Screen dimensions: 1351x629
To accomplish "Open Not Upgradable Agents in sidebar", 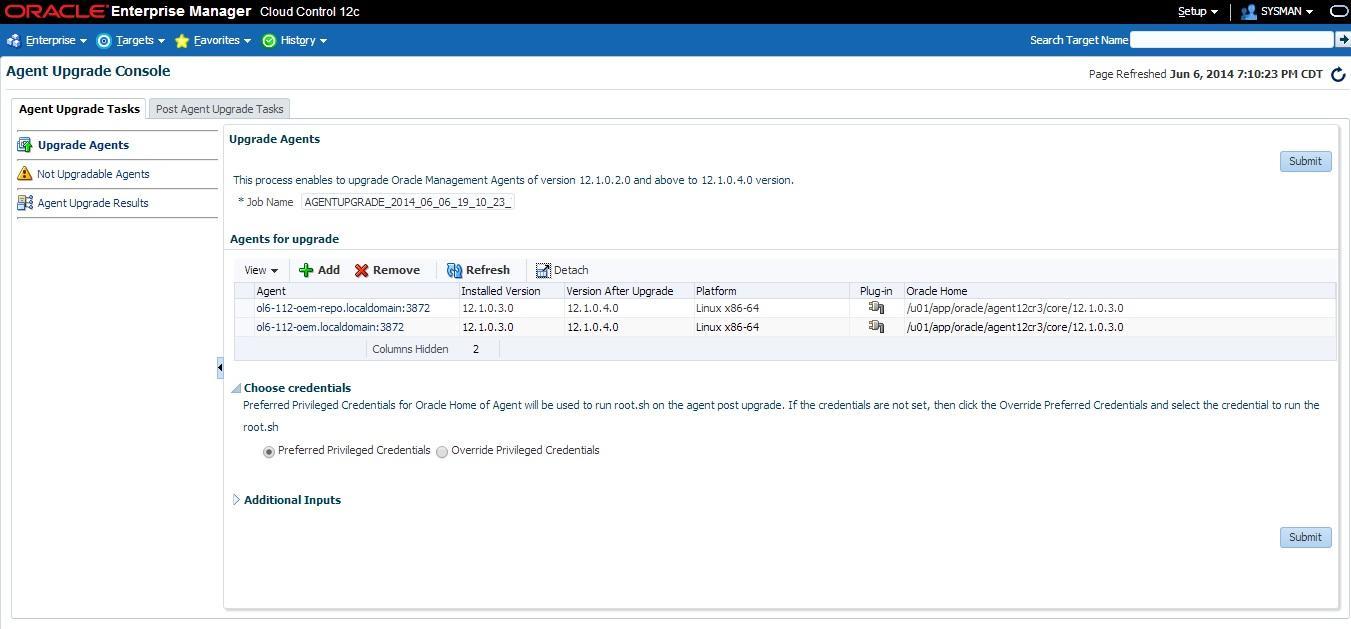I will click(x=93, y=174).
